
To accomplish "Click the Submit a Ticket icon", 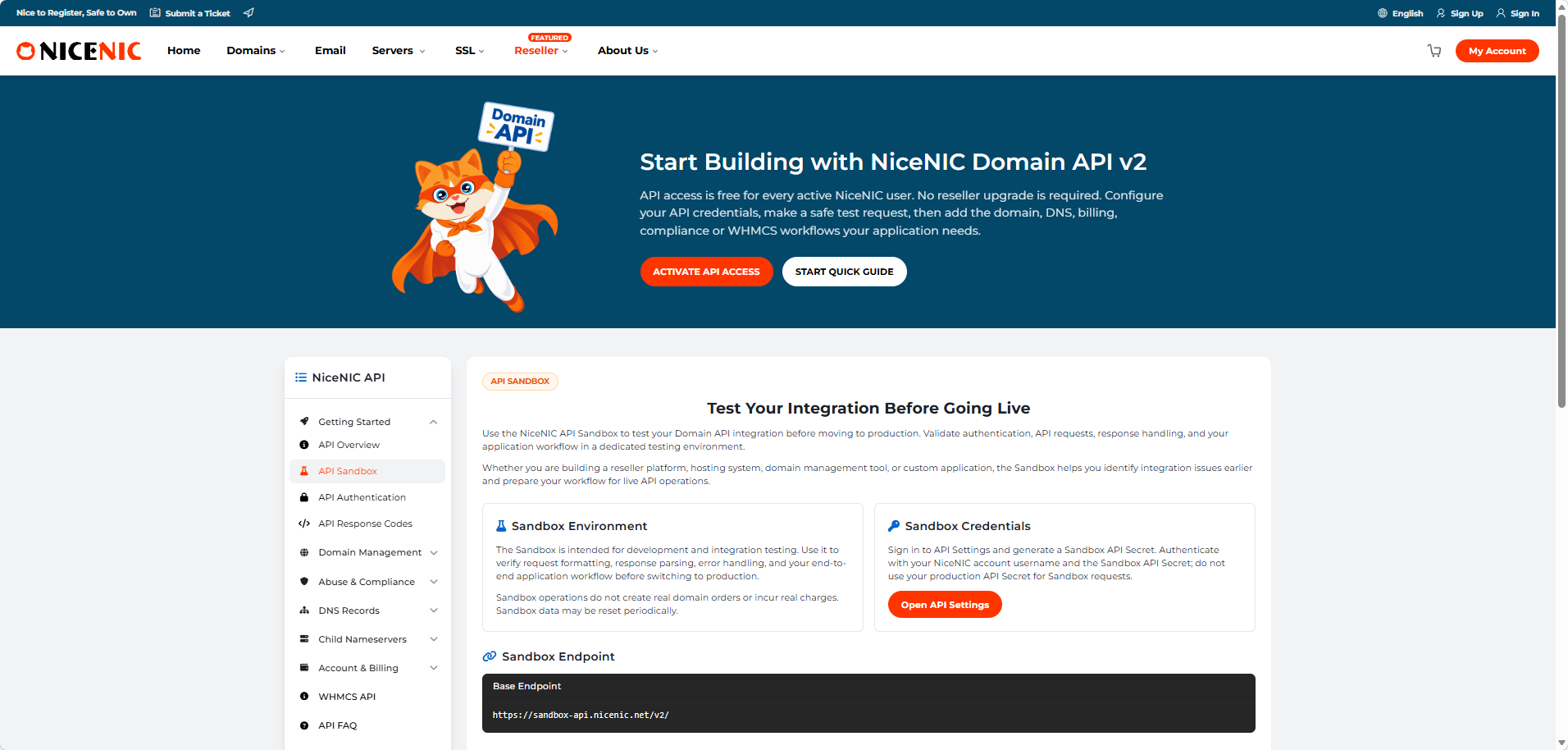I will pos(155,13).
